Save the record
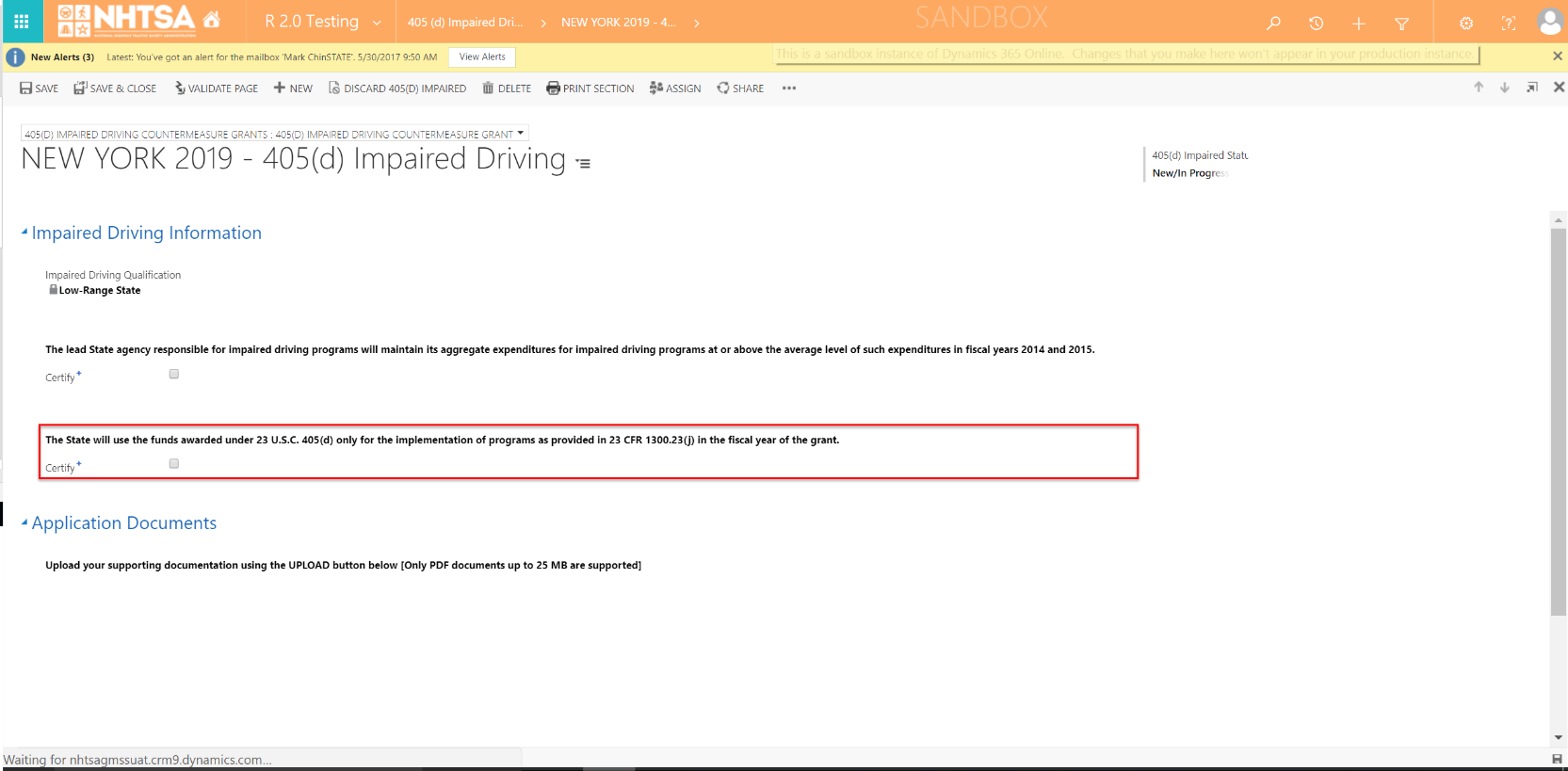1568x771 pixels. click(x=39, y=88)
